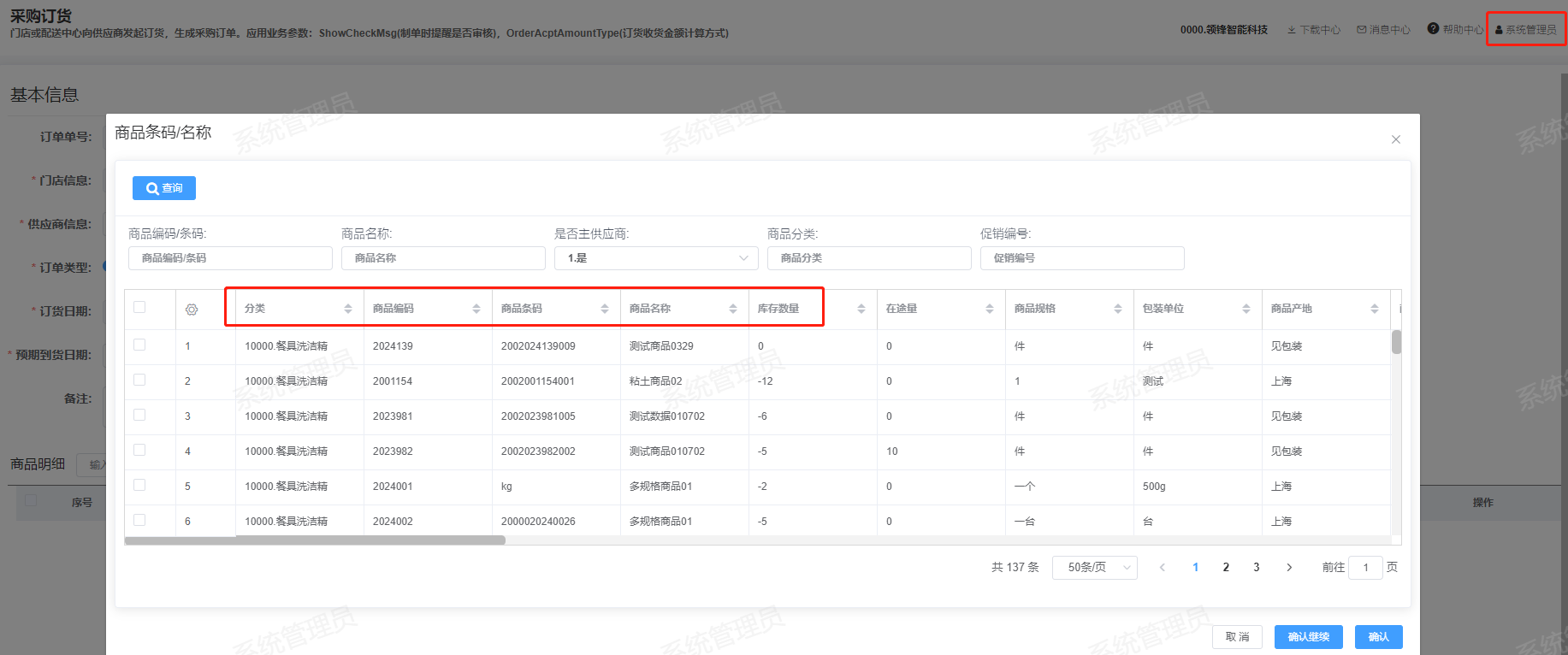Expand the 是否主供应商 dropdown

(x=656, y=258)
